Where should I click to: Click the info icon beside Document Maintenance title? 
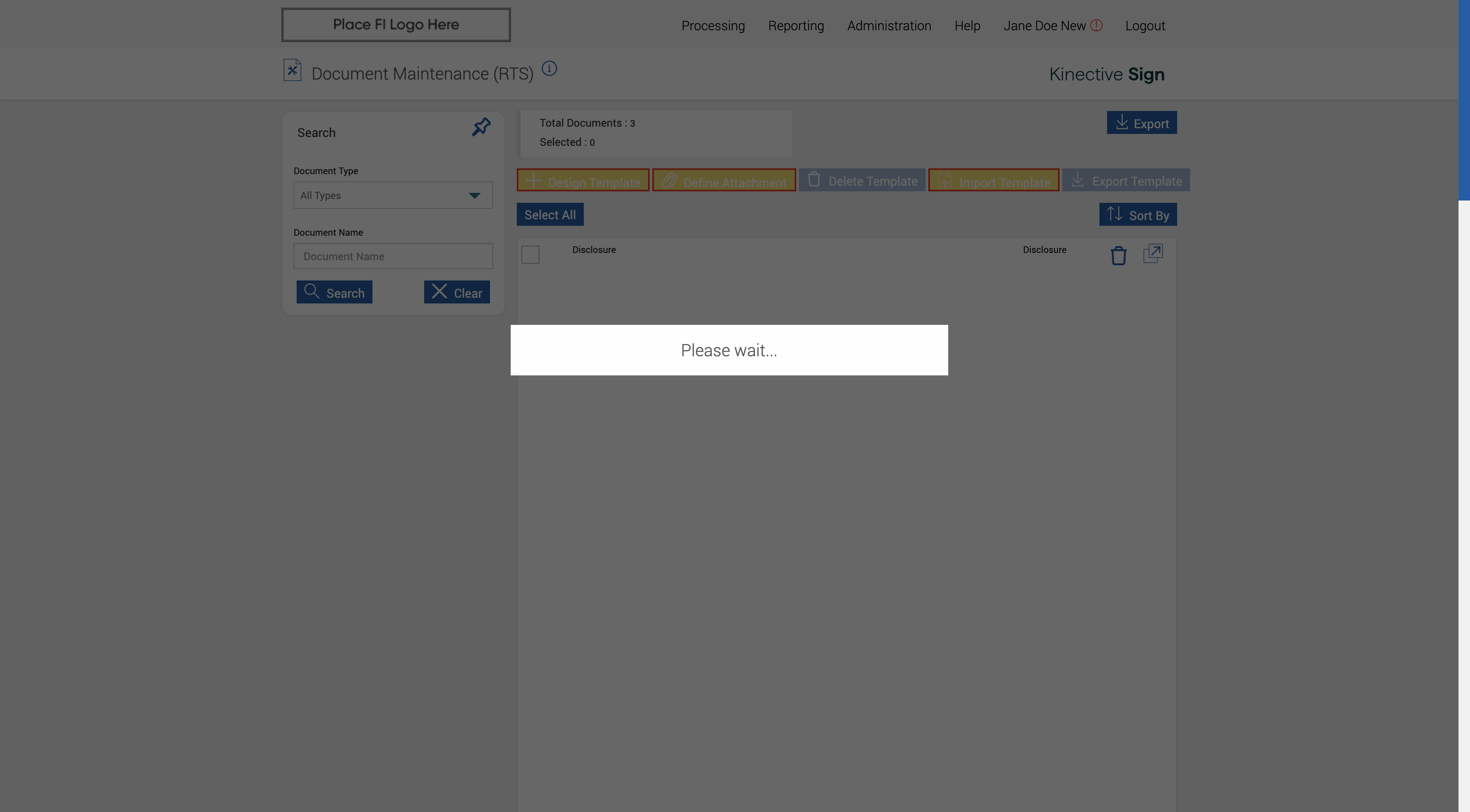pos(549,68)
